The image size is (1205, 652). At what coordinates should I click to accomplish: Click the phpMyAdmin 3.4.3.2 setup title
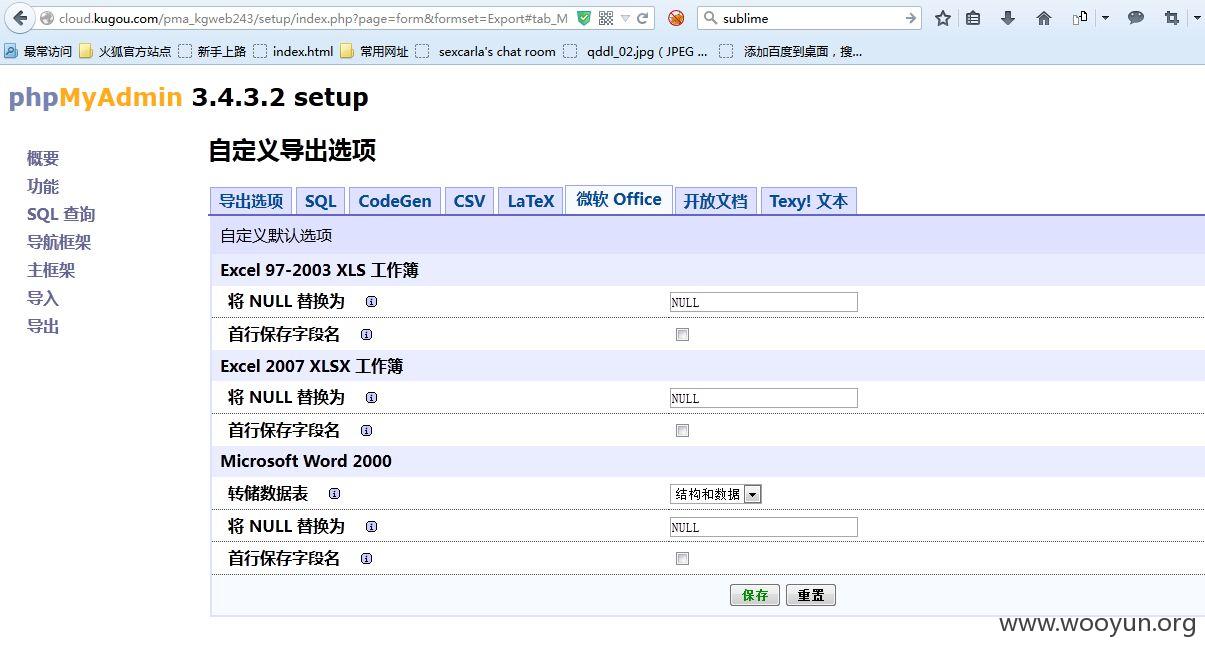pos(189,97)
